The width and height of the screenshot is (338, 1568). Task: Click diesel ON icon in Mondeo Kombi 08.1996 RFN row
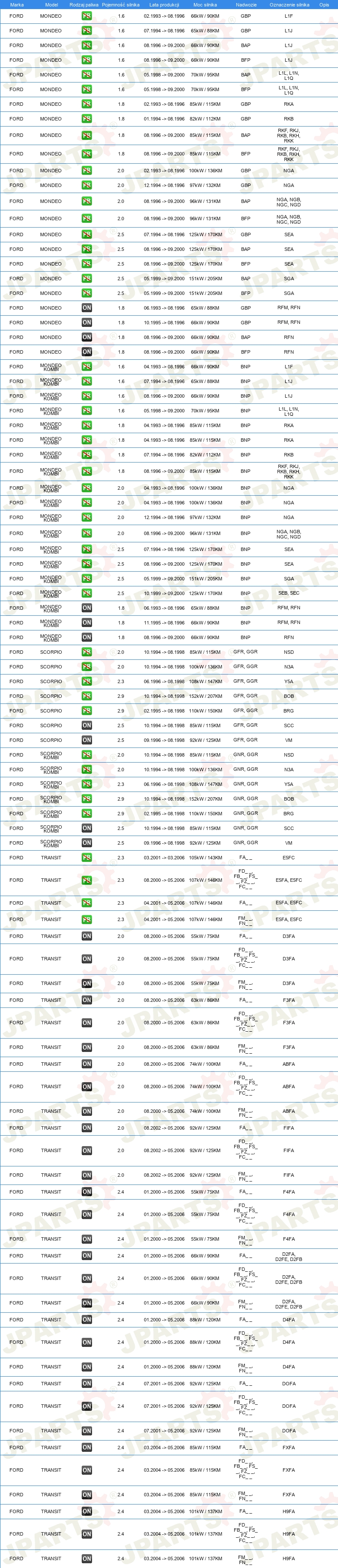(86, 637)
